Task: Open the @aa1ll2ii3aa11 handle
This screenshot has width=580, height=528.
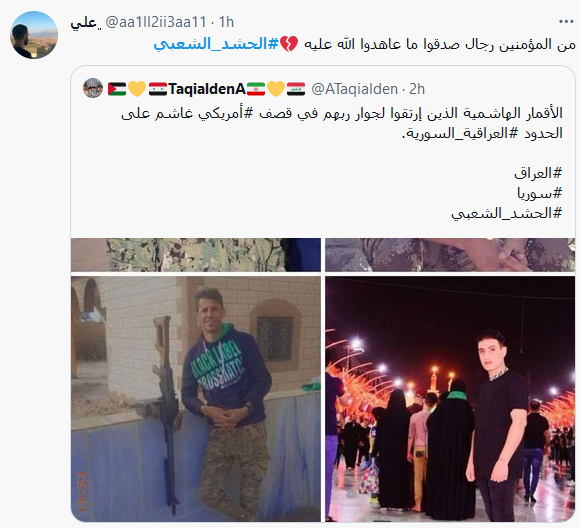Action: point(156,22)
